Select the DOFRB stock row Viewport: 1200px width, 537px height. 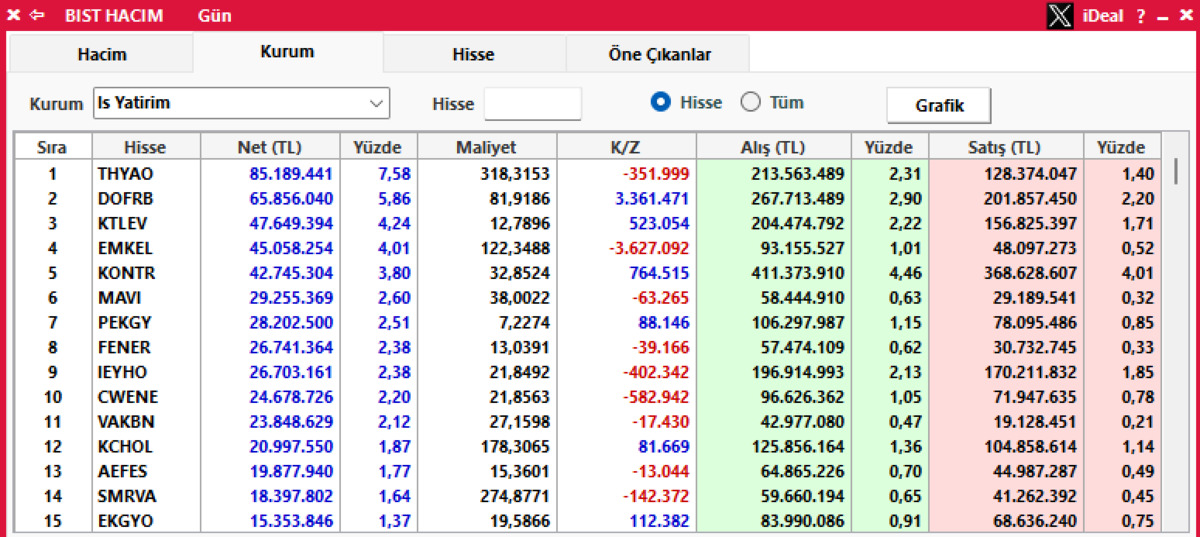click(588, 199)
